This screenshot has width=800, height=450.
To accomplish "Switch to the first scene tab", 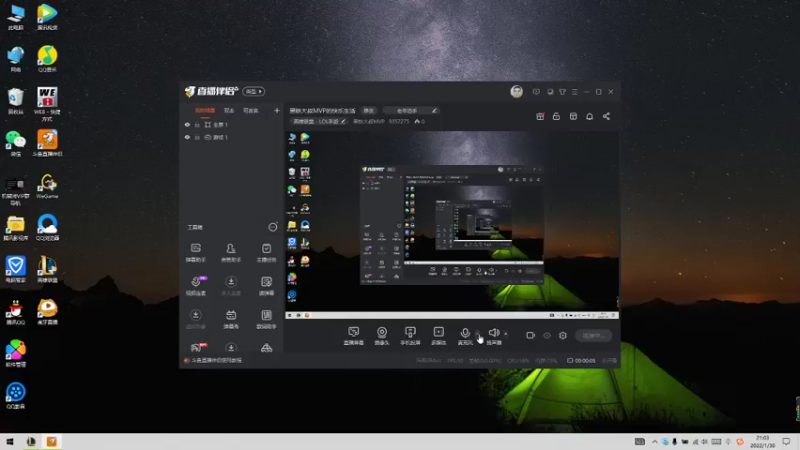I will (205, 110).
